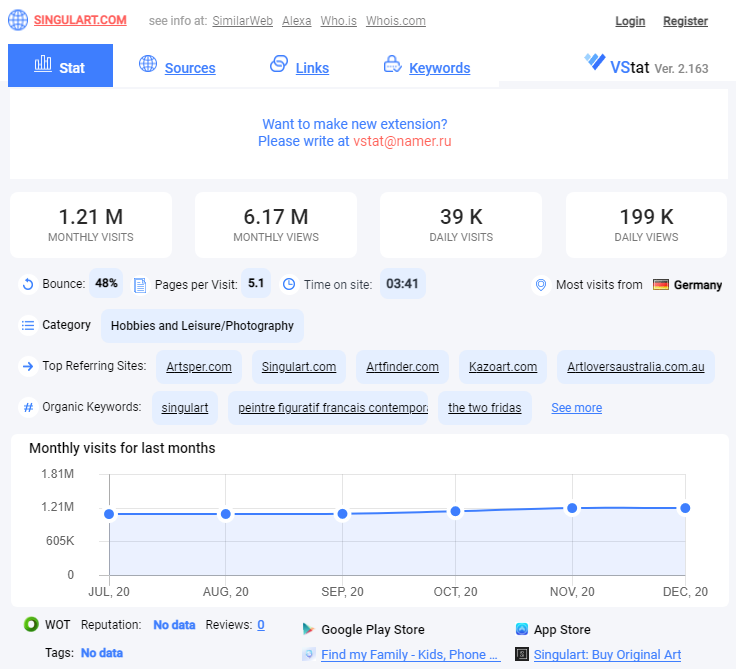Click the green WOT circle icon
Viewport: 736px width, 670px height.
point(31,624)
